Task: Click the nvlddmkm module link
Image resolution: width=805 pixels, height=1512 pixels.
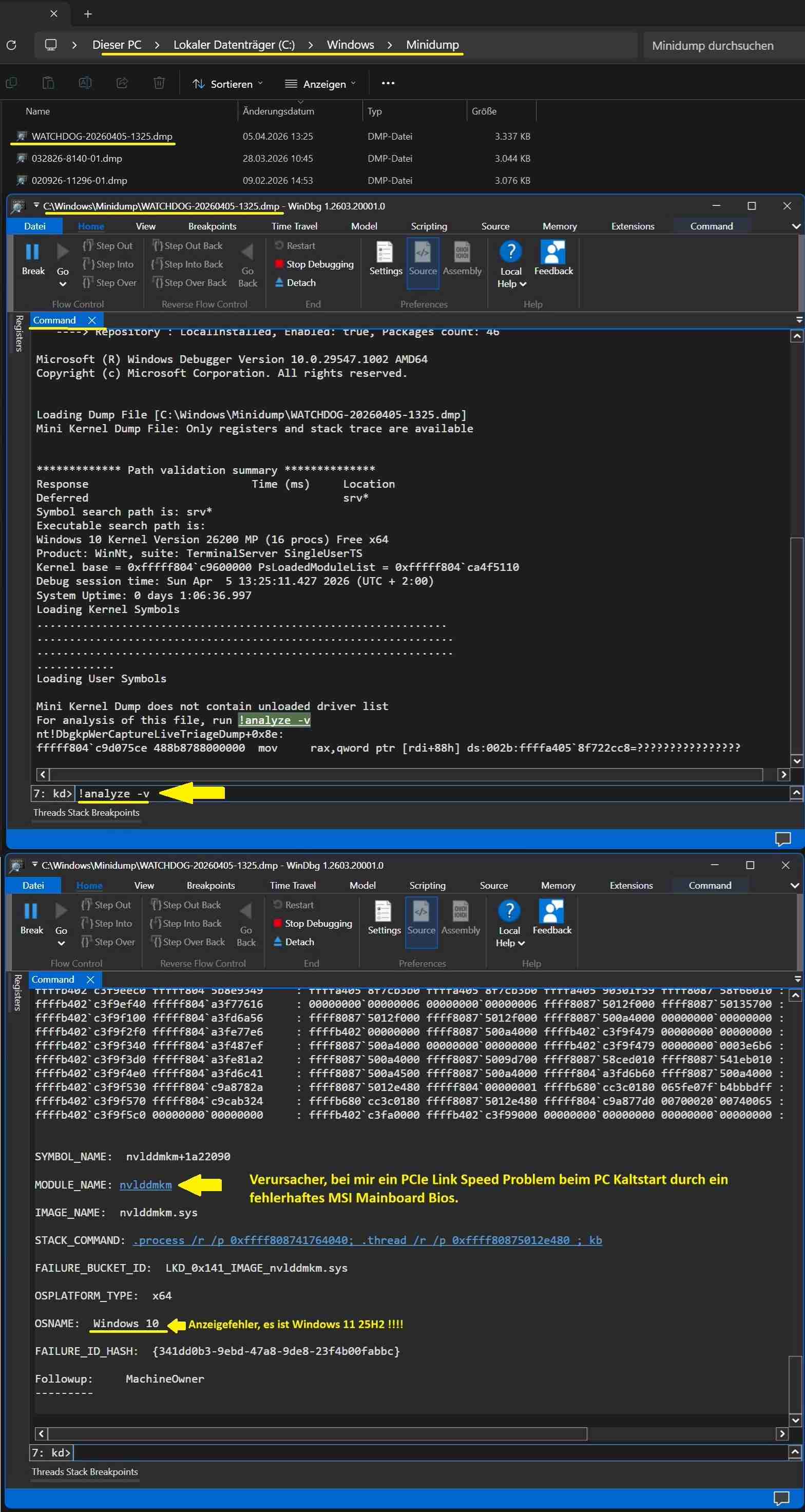Action: tap(145, 1184)
